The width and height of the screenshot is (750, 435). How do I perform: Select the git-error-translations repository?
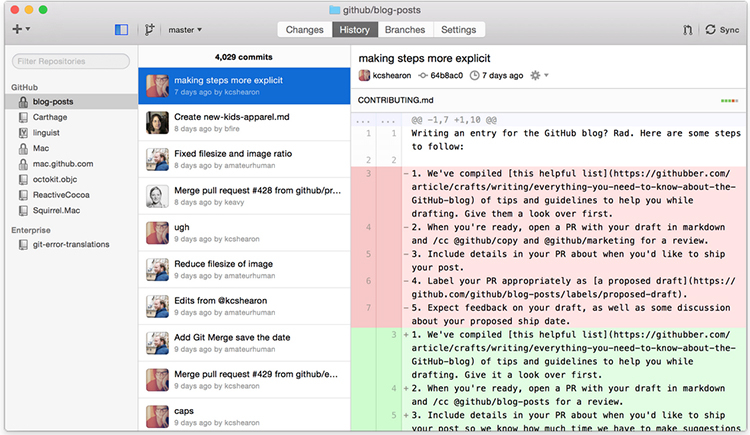(x=71, y=245)
